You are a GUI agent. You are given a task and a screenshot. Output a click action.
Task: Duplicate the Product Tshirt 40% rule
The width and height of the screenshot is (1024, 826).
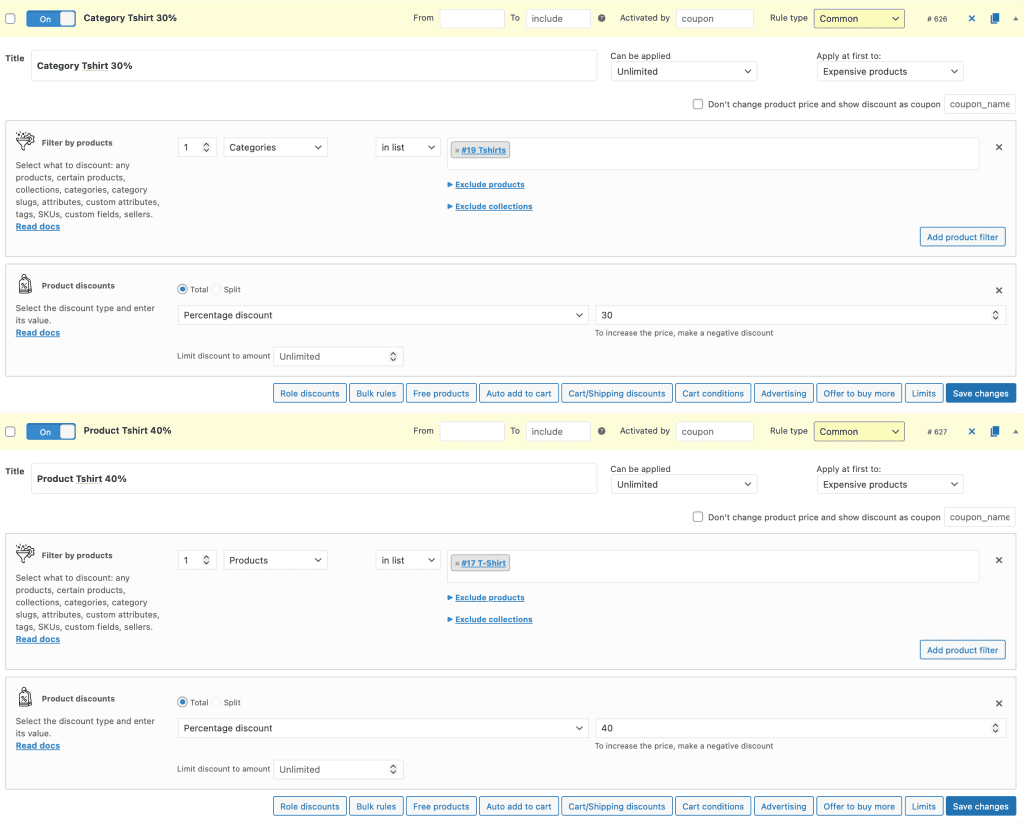point(994,432)
